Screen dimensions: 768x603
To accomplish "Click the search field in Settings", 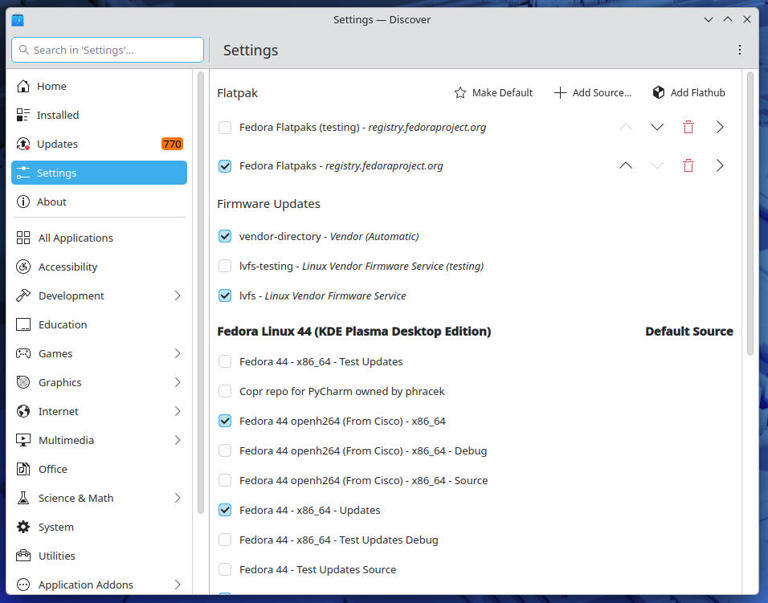I will click(107, 50).
